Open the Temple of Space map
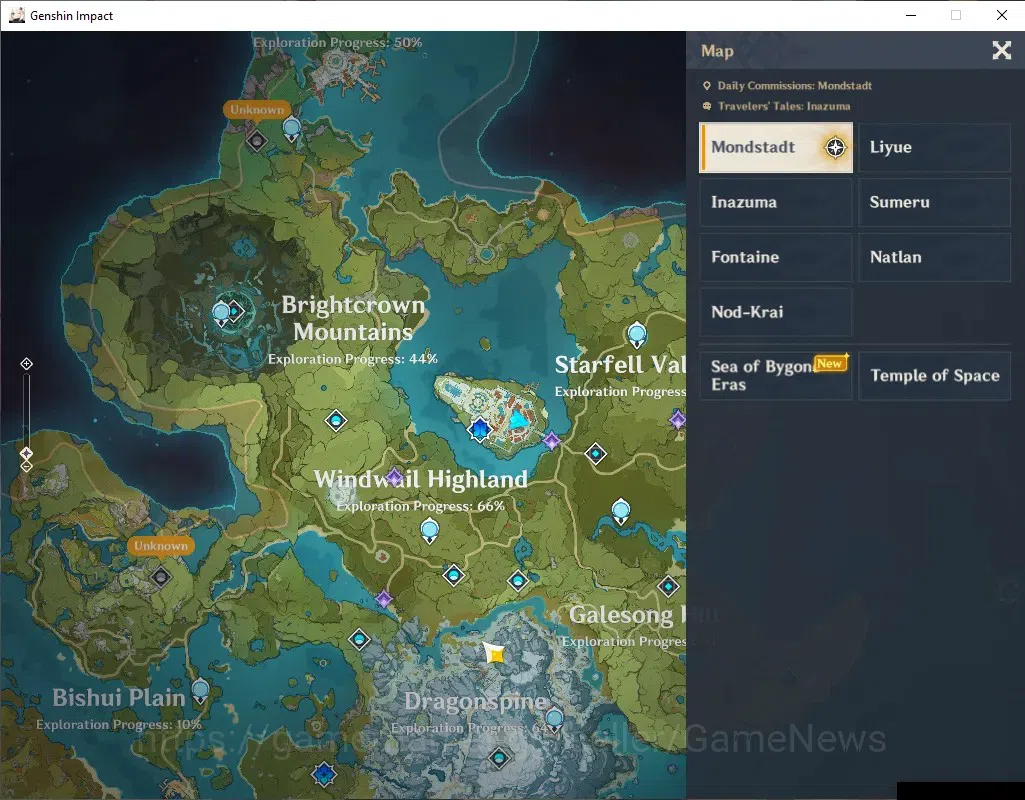The image size is (1025, 800). pos(934,376)
